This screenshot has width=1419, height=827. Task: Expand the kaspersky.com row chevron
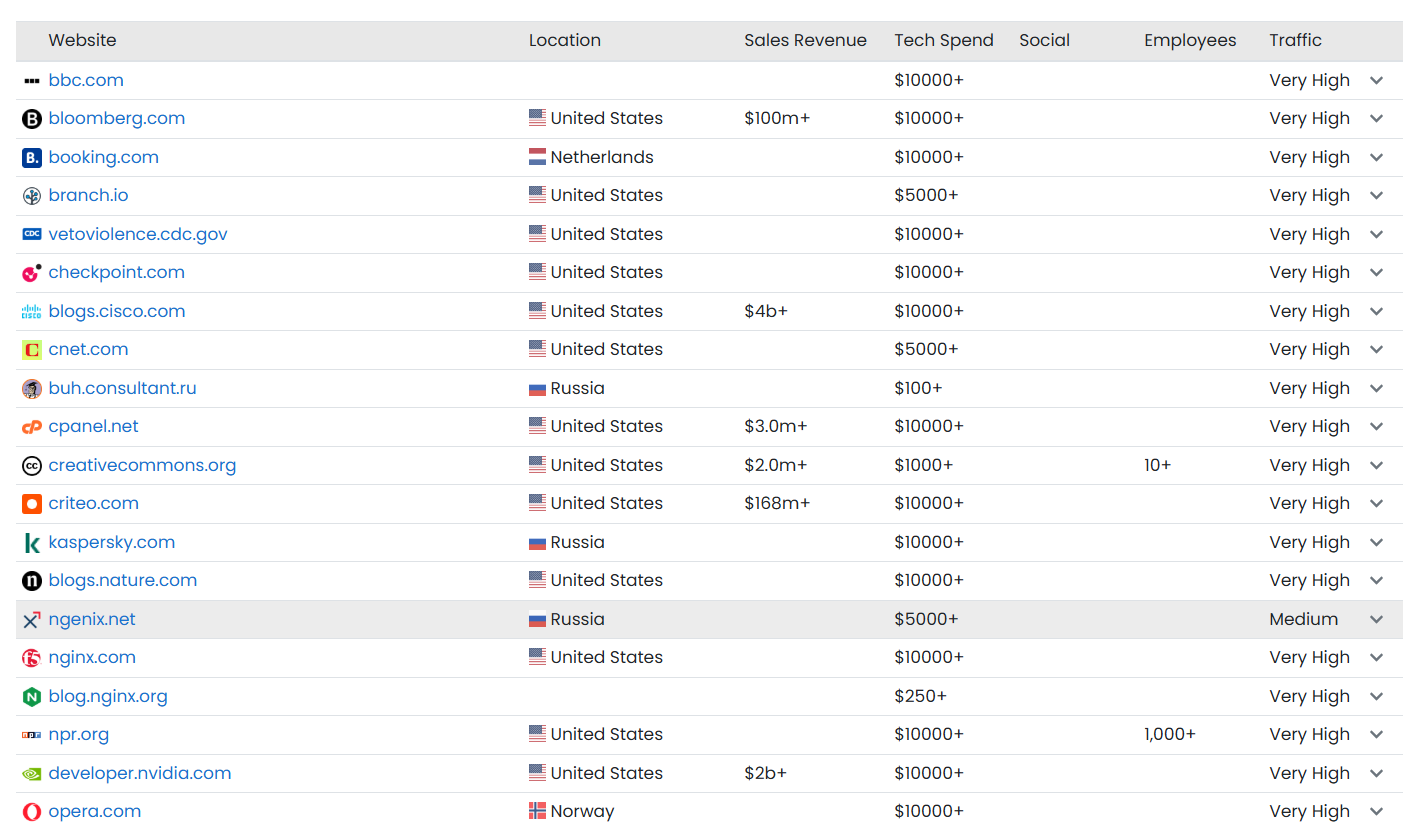click(1377, 542)
